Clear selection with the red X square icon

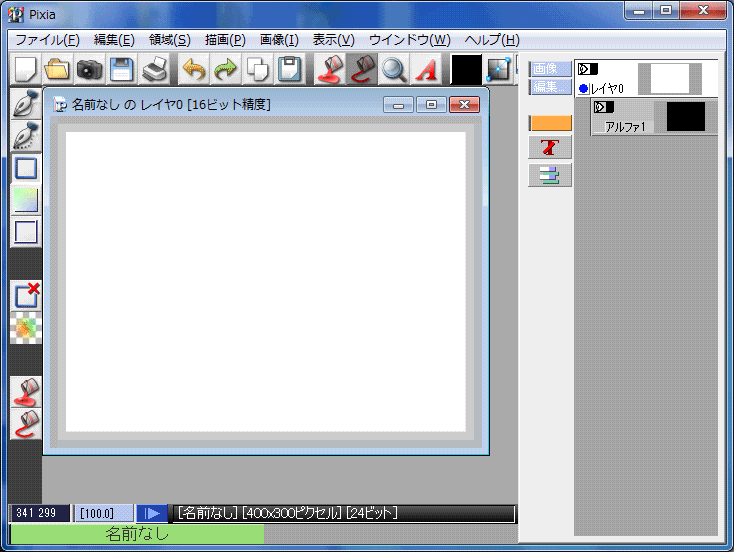[x=26, y=295]
